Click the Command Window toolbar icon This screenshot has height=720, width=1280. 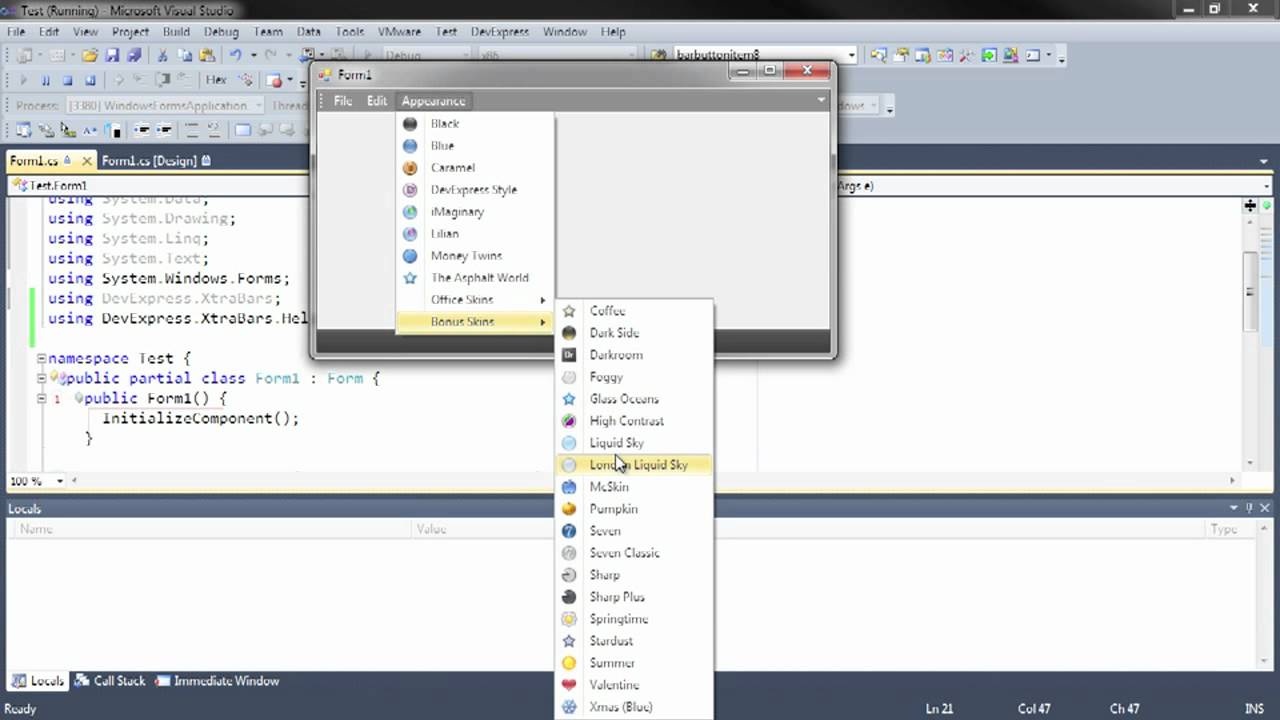pos(1033,55)
